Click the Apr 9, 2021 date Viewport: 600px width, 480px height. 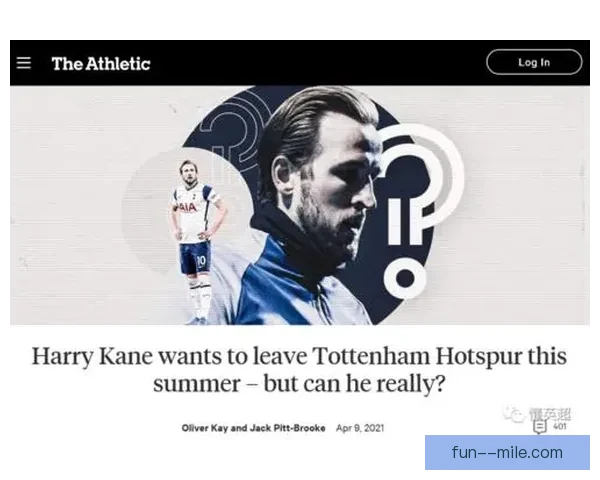360,428
